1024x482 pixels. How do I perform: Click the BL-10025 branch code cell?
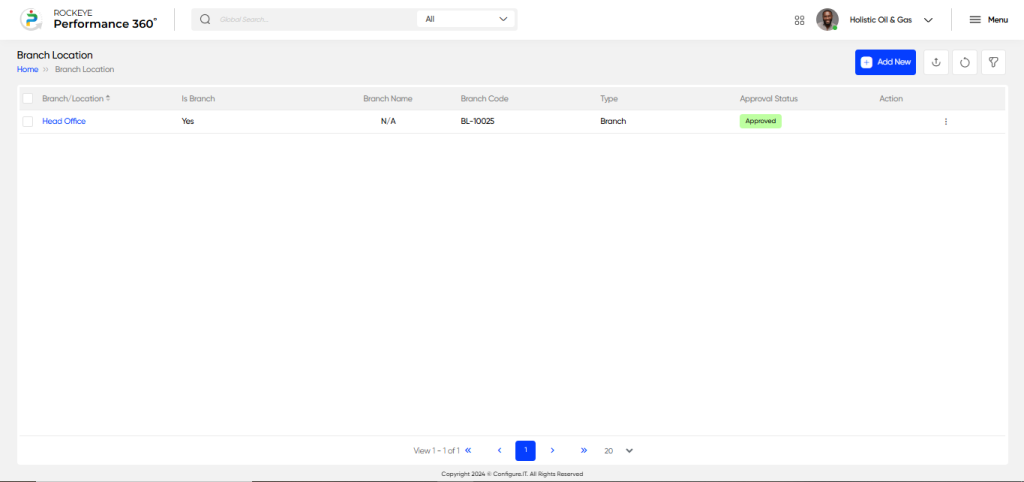click(477, 121)
